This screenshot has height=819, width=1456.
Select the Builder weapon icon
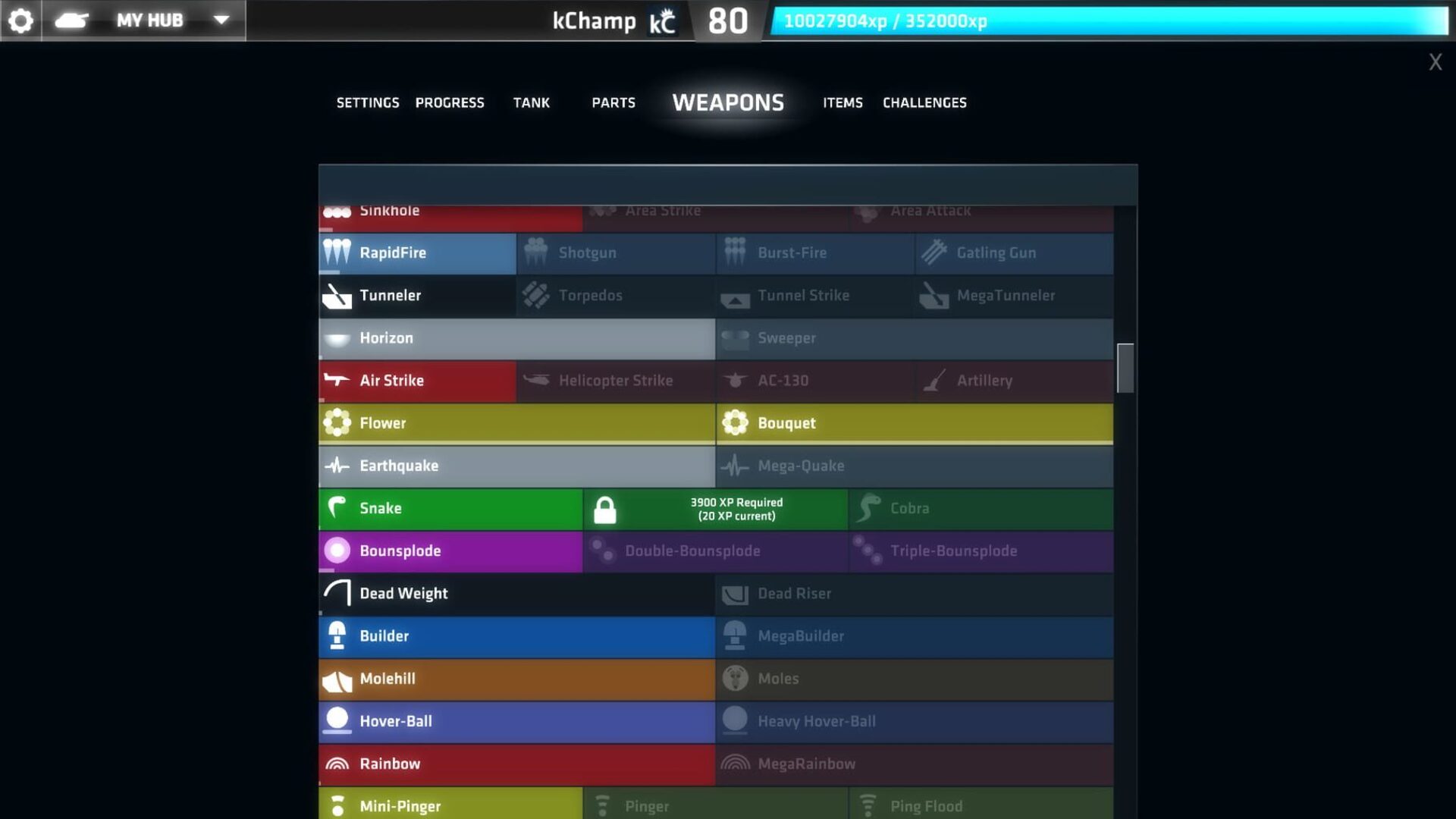pyautogui.click(x=337, y=635)
